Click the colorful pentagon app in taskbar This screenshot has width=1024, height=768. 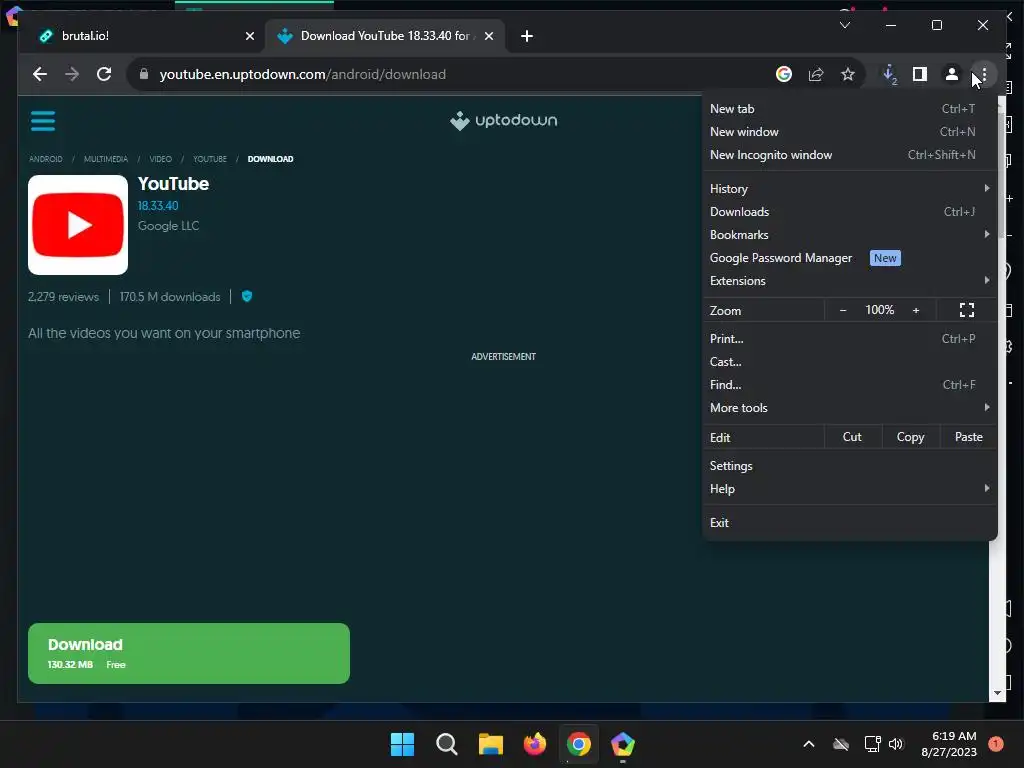623,744
